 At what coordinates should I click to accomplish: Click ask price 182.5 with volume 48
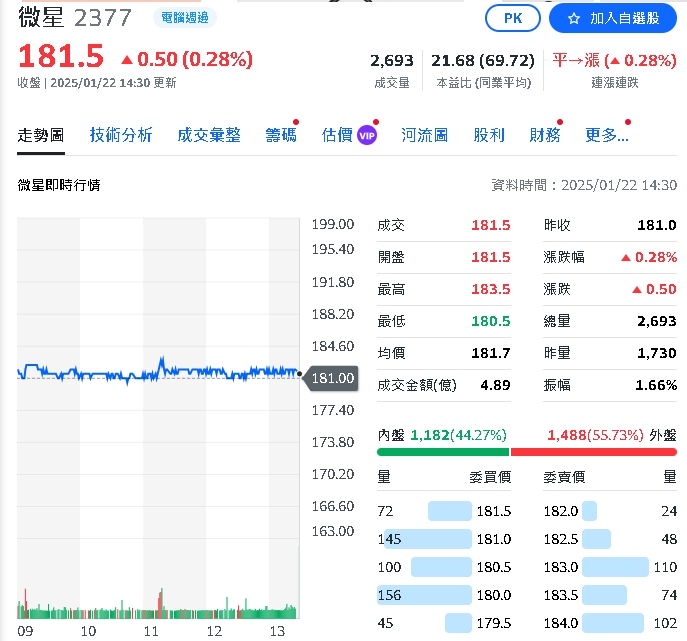tap(610, 539)
